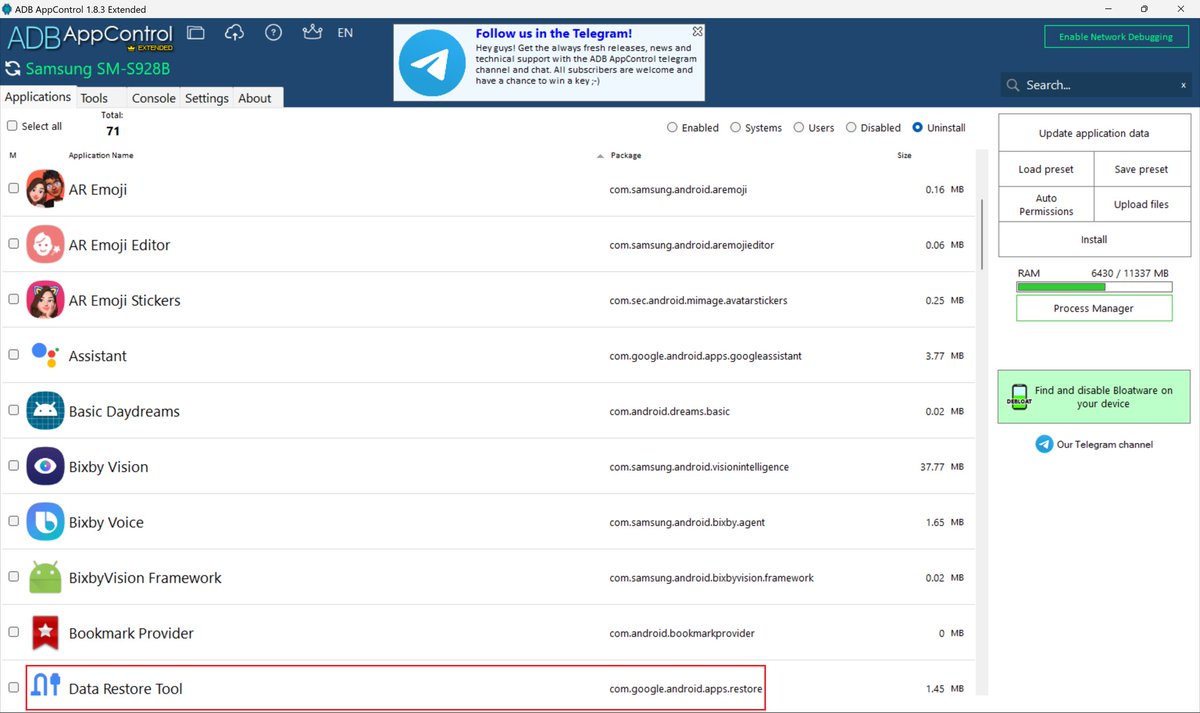Click the Save preset button
1200x713 pixels.
[1141, 169]
